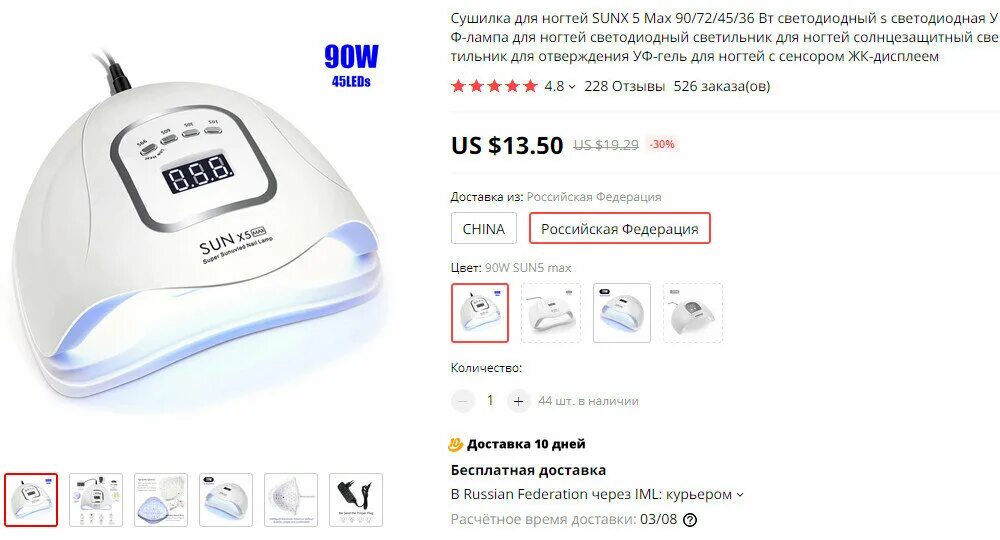
Task: Click the 10-day delivery badge icon
Action: [455, 444]
